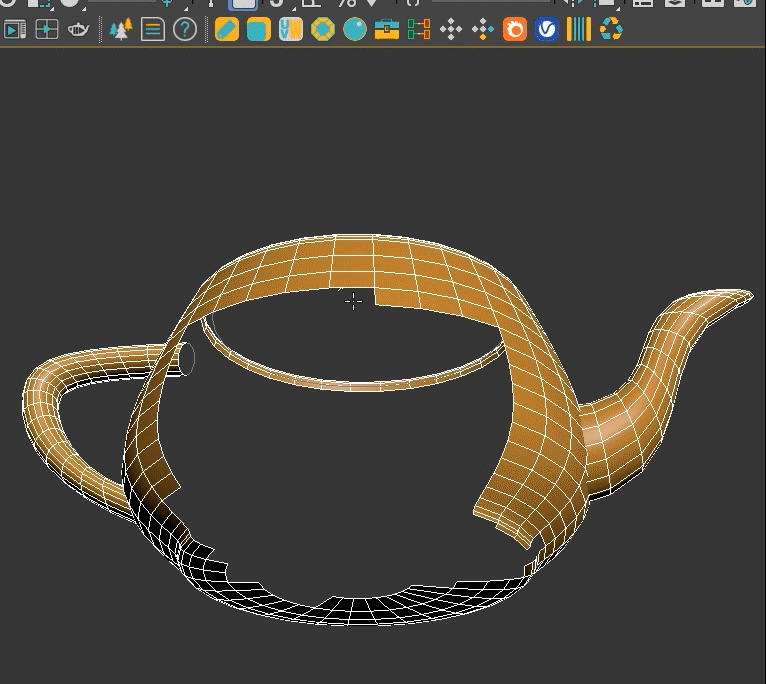Select the orange pen tag icon
The width and height of the screenshot is (766, 684).
[227, 30]
